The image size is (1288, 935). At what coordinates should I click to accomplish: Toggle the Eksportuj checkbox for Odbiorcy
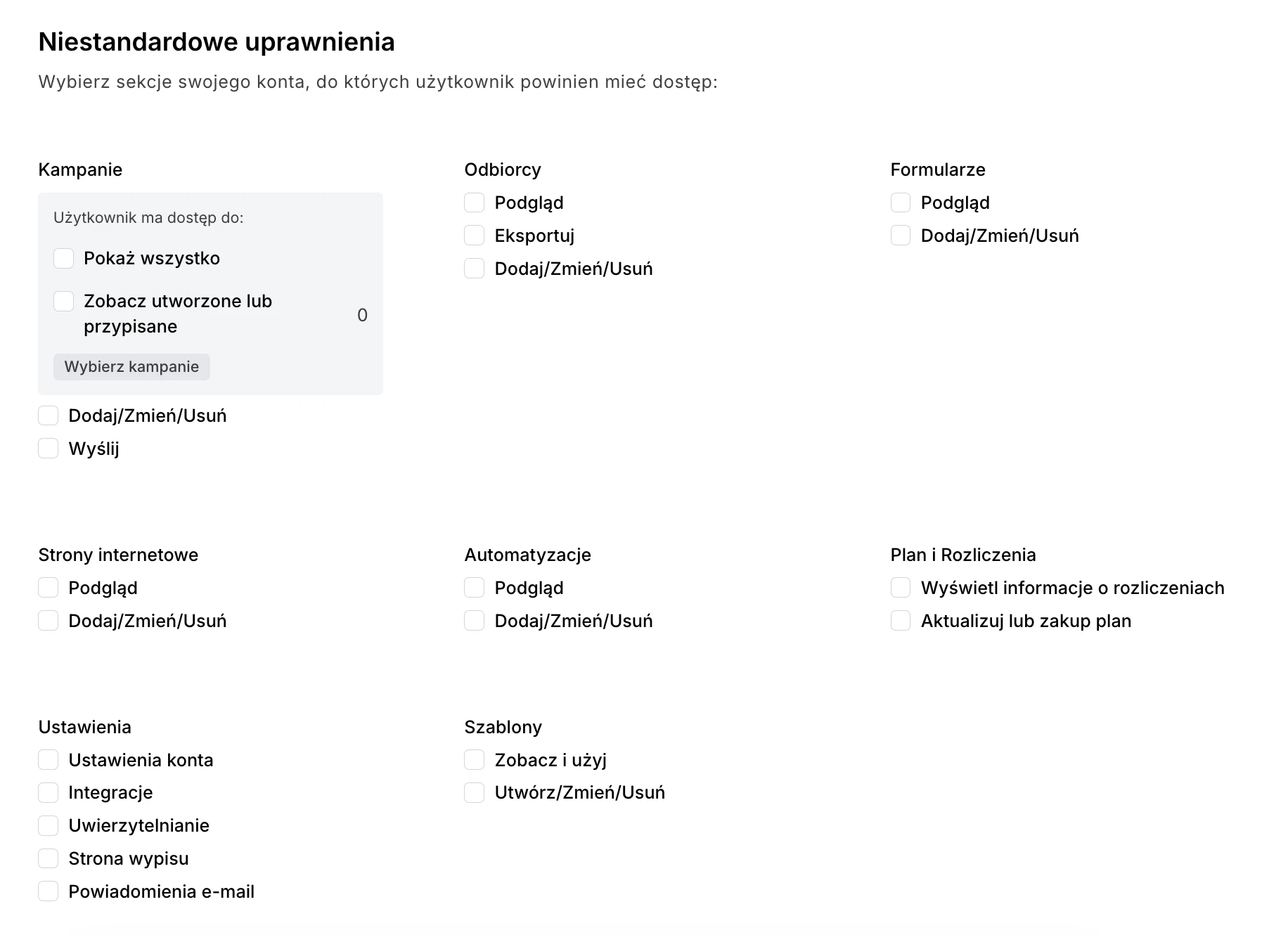[475, 236]
